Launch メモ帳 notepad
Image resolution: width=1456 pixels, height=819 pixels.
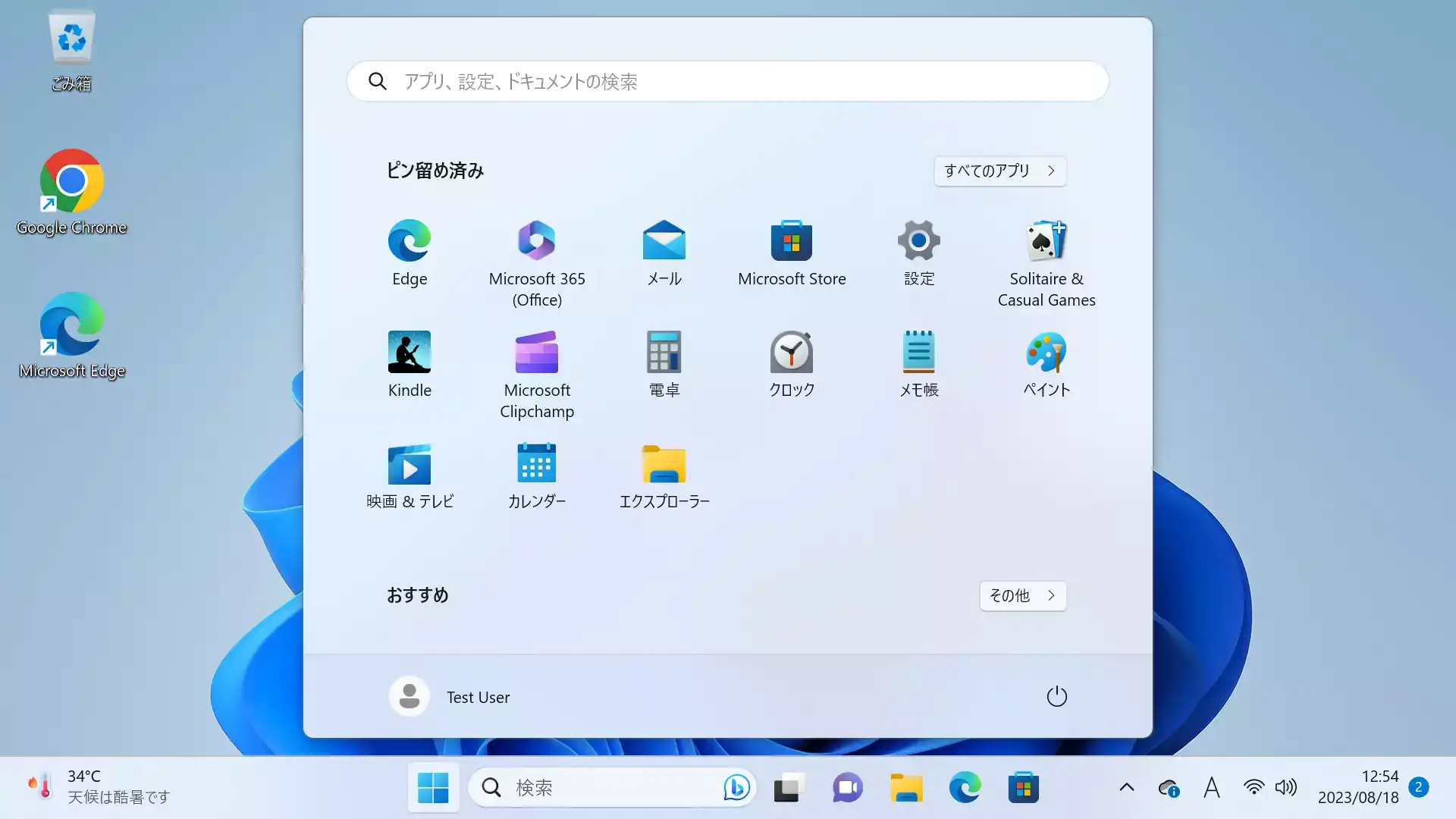coord(919,365)
